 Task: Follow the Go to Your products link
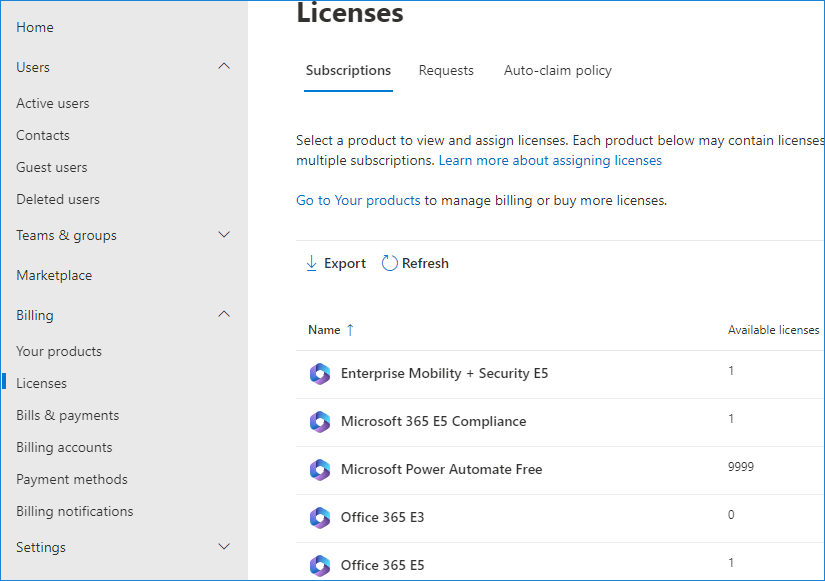point(358,201)
